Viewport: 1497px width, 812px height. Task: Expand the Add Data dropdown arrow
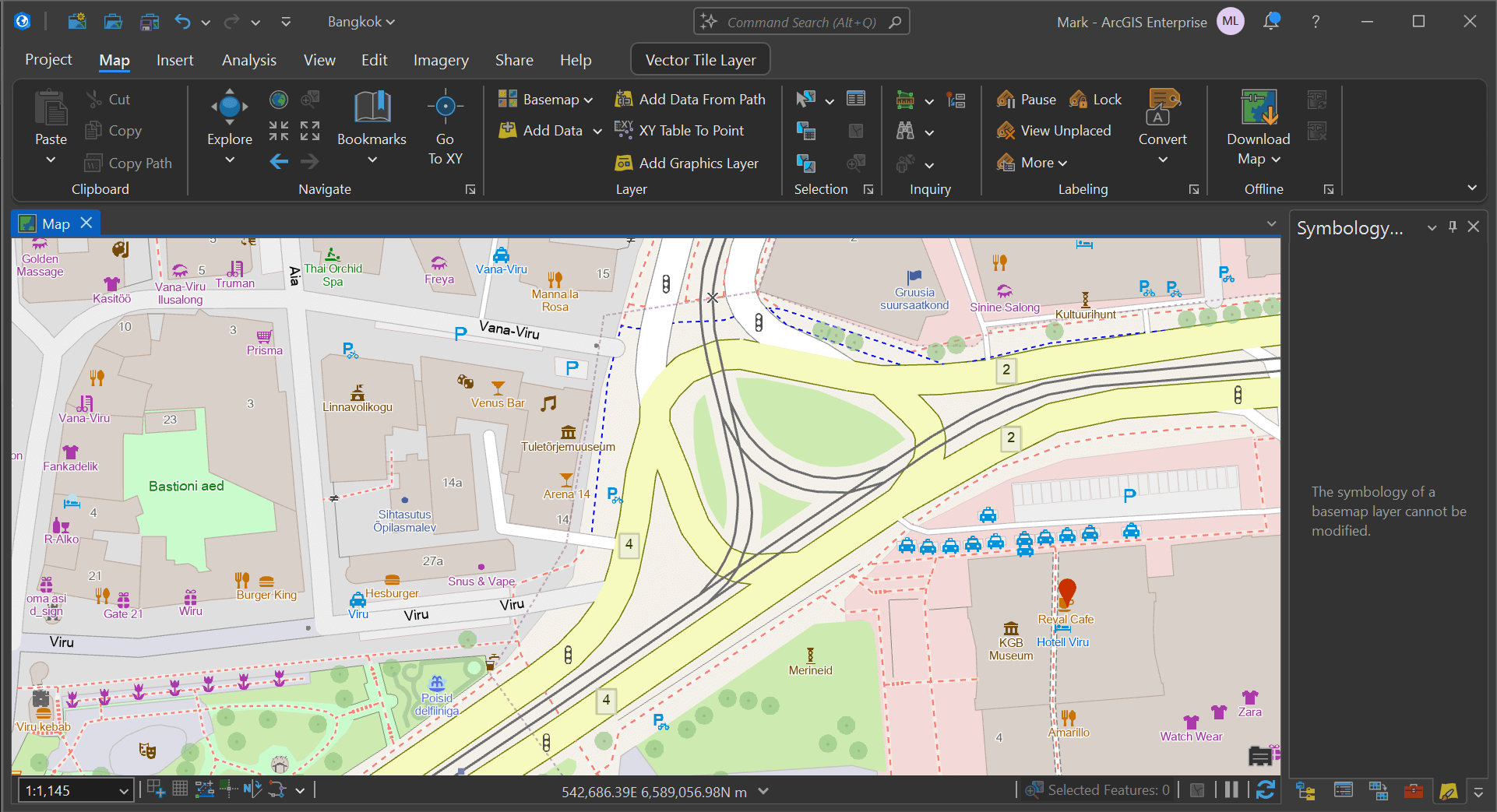tap(597, 132)
